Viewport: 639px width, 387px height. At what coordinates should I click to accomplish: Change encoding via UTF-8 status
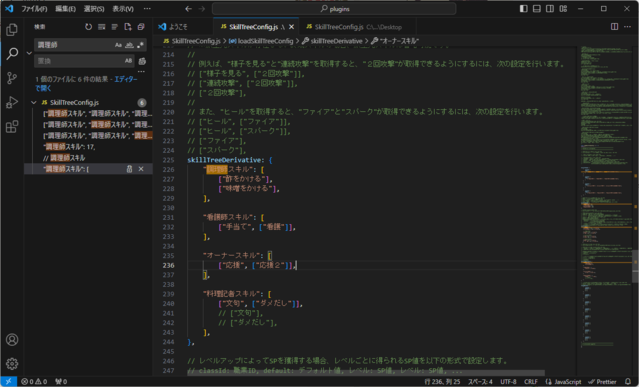coord(508,382)
